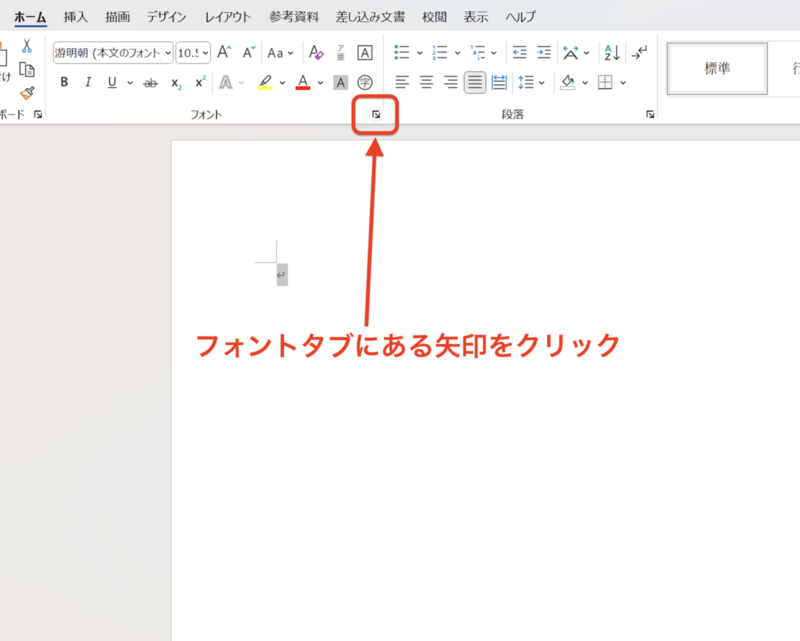
Task: Open Font dialog launcher arrow
Action: [376, 114]
